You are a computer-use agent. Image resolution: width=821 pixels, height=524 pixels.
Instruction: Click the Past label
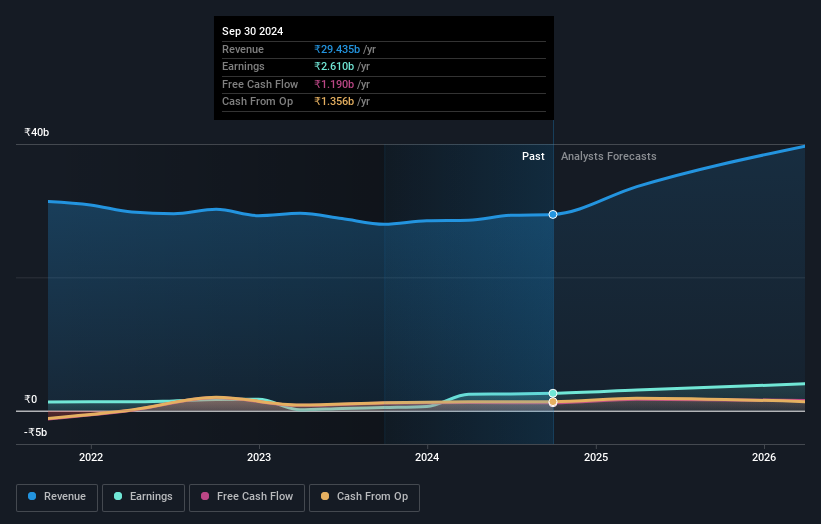point(533,157)
